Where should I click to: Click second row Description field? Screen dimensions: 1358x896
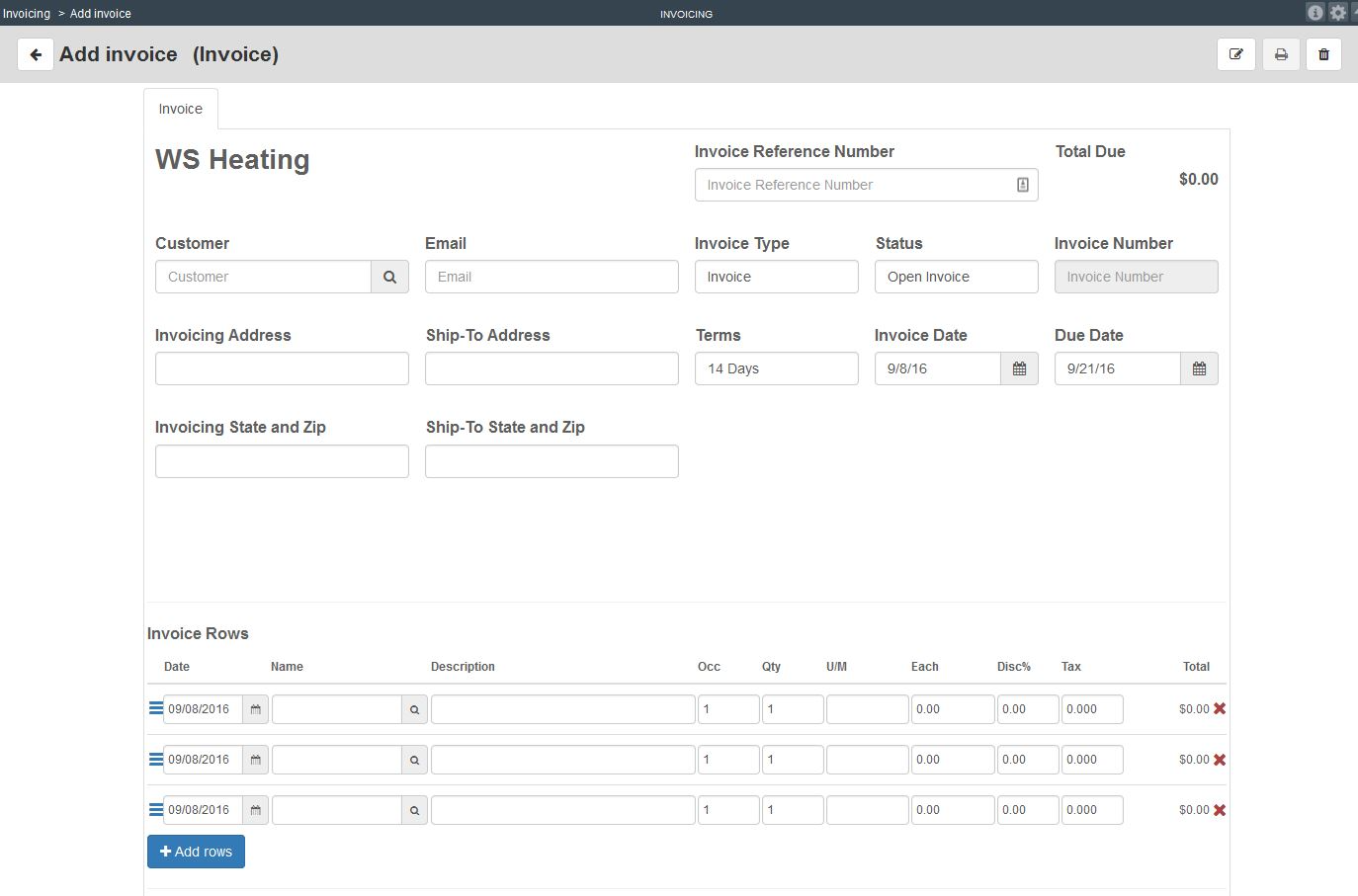point(563,760)
